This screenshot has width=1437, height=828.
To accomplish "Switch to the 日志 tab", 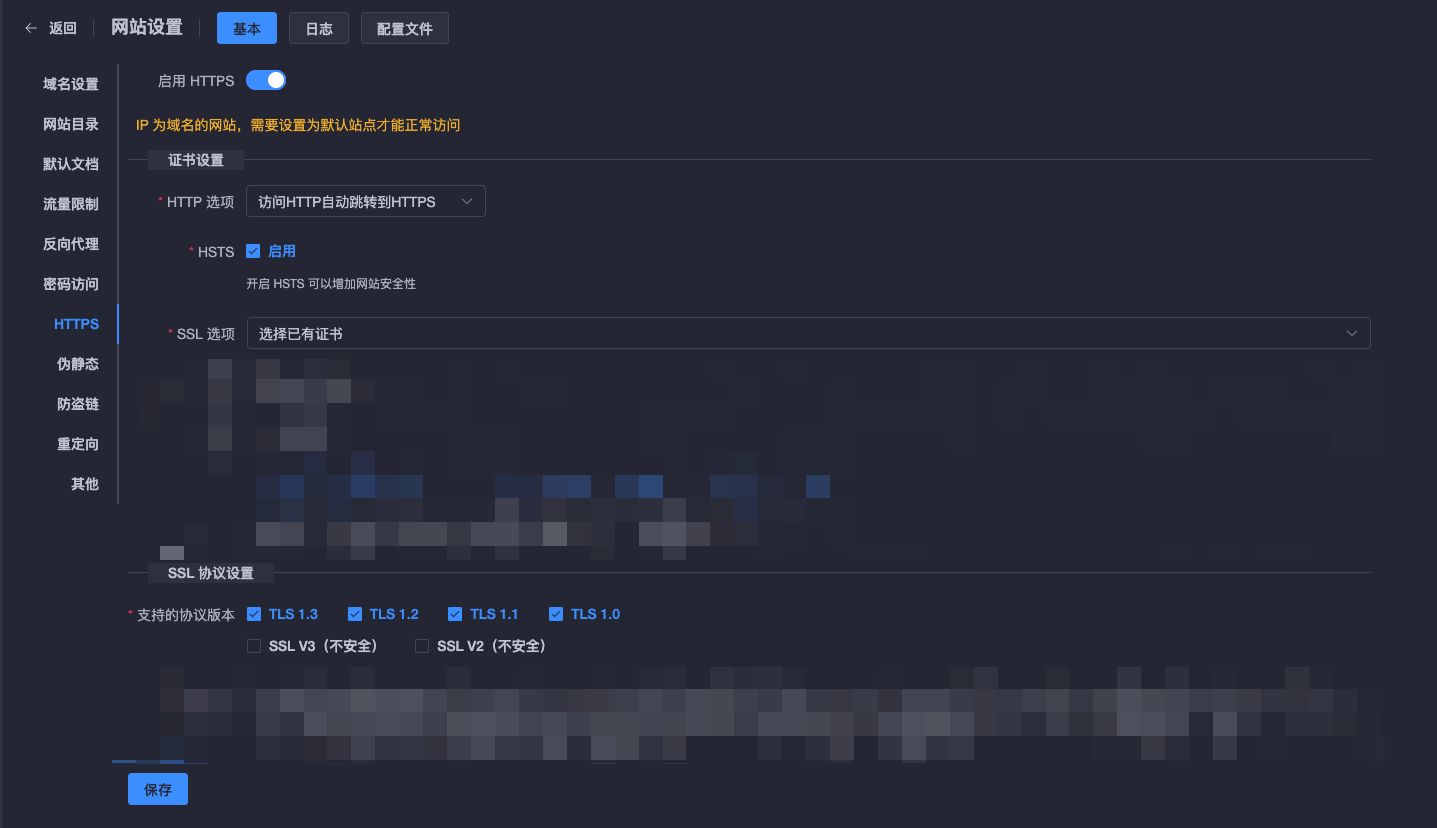I will click(319, 29).
